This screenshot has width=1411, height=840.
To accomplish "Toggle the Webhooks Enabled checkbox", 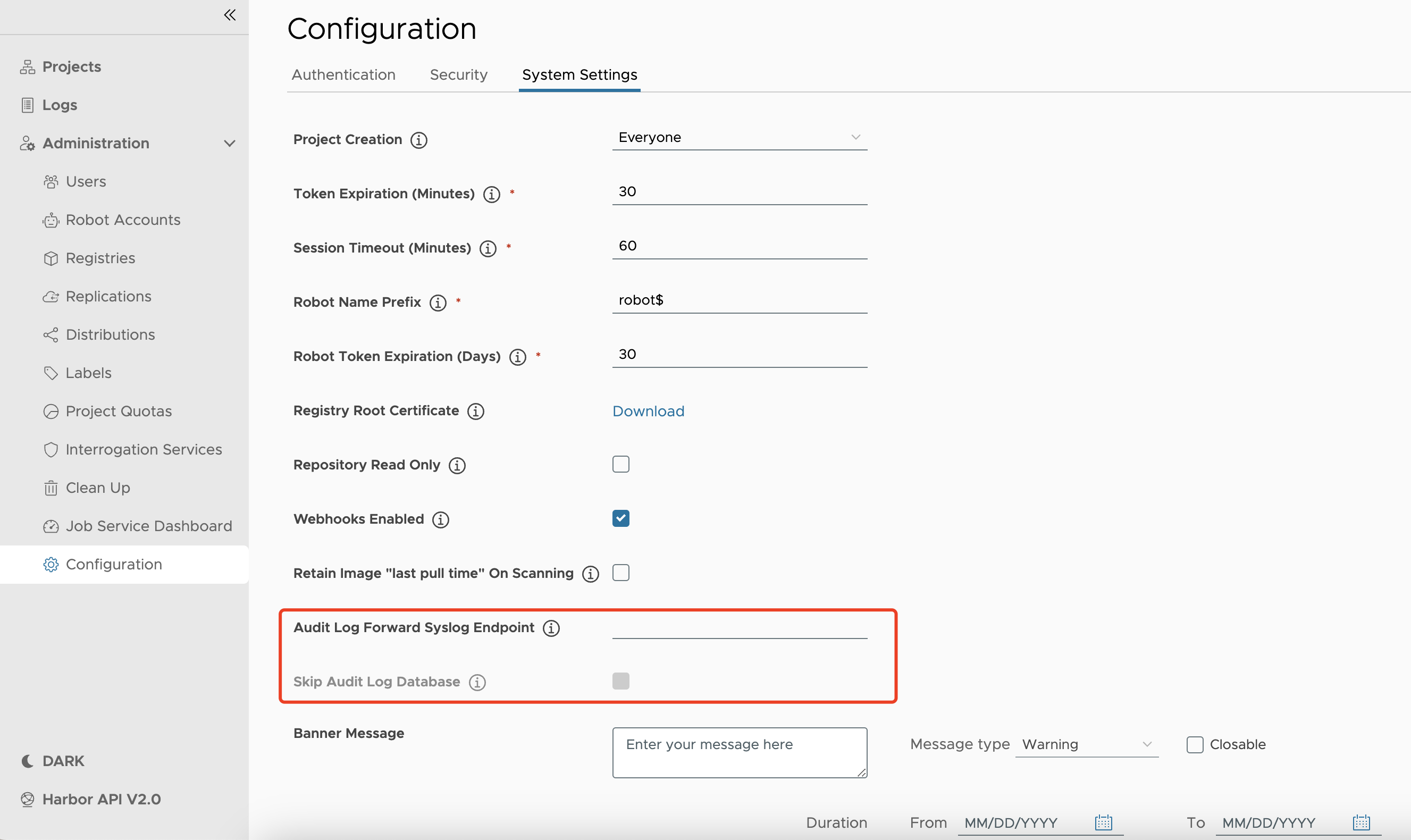I will click(620, 518).
